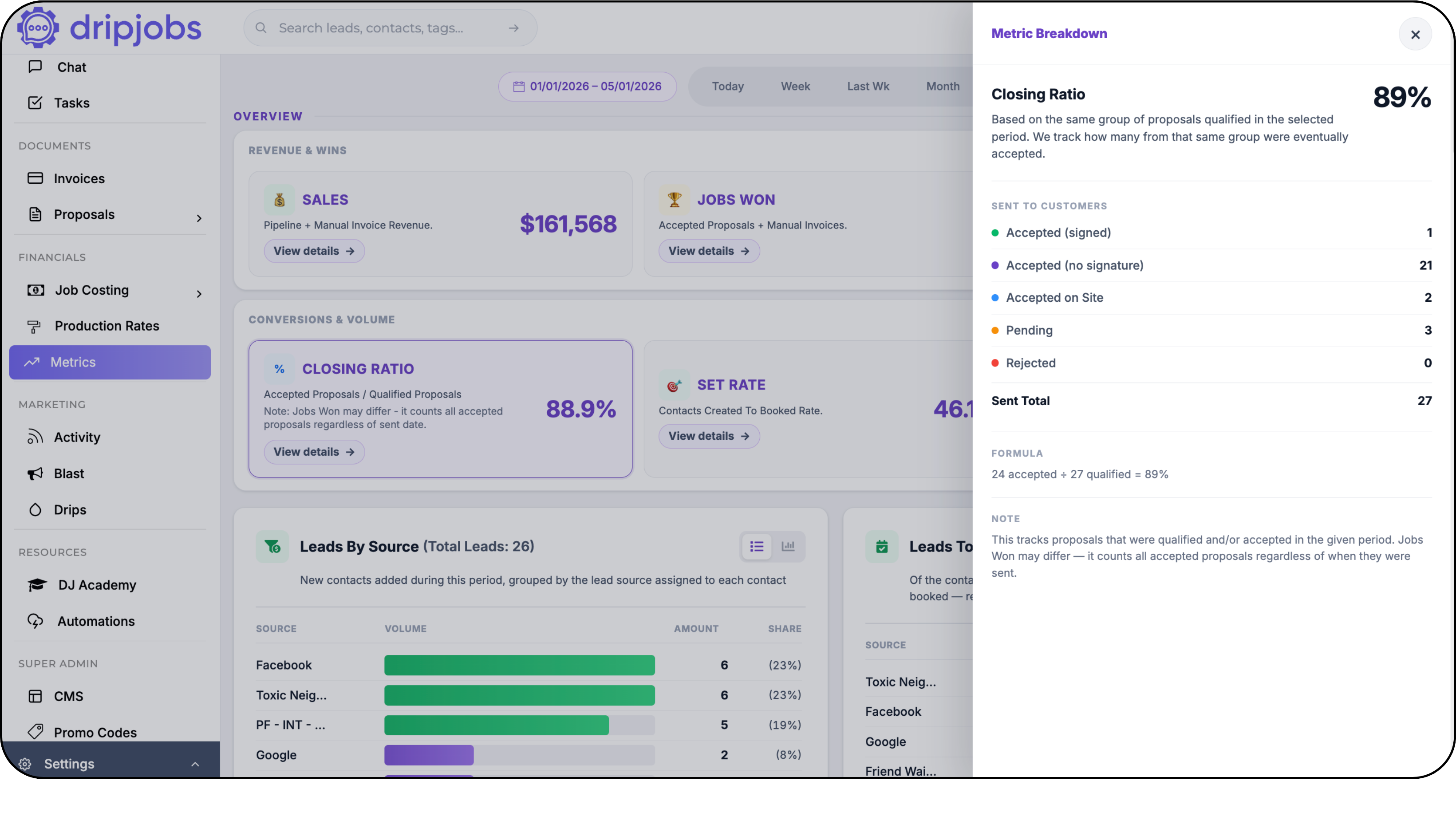Close the Metric Breakdown panel

[1415, 35]
